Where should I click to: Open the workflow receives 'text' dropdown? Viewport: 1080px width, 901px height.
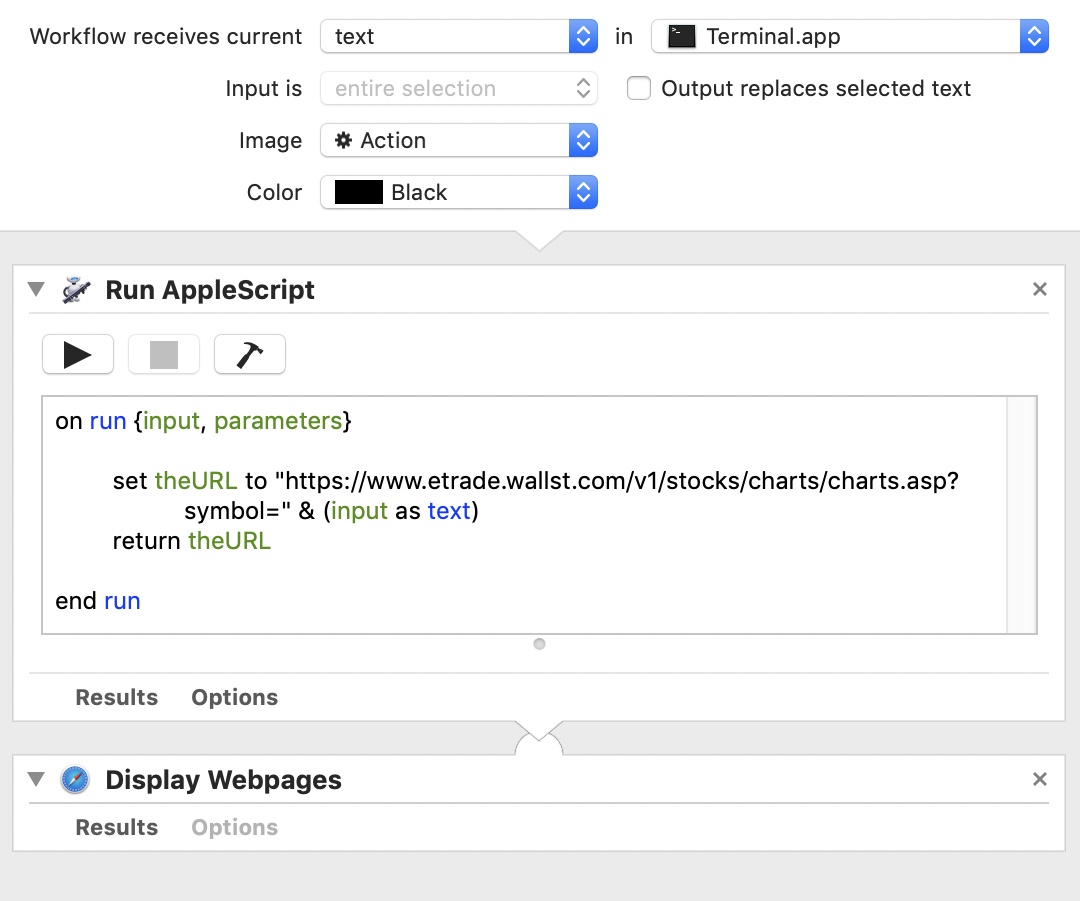point(459,37)
